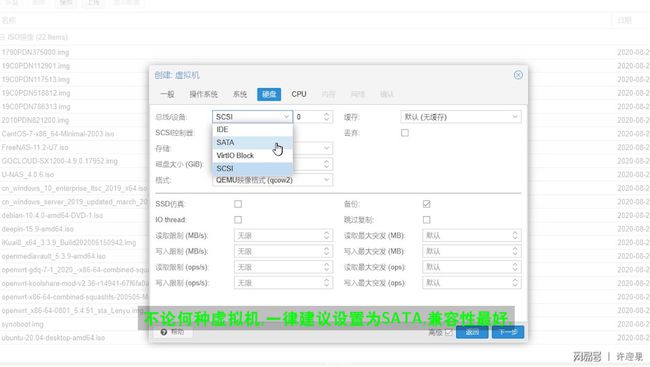This screenshot has height=367, width=650.
Task: Enable the IO thread checkbox
Action: pyautogui.click(x=238, y=220)
